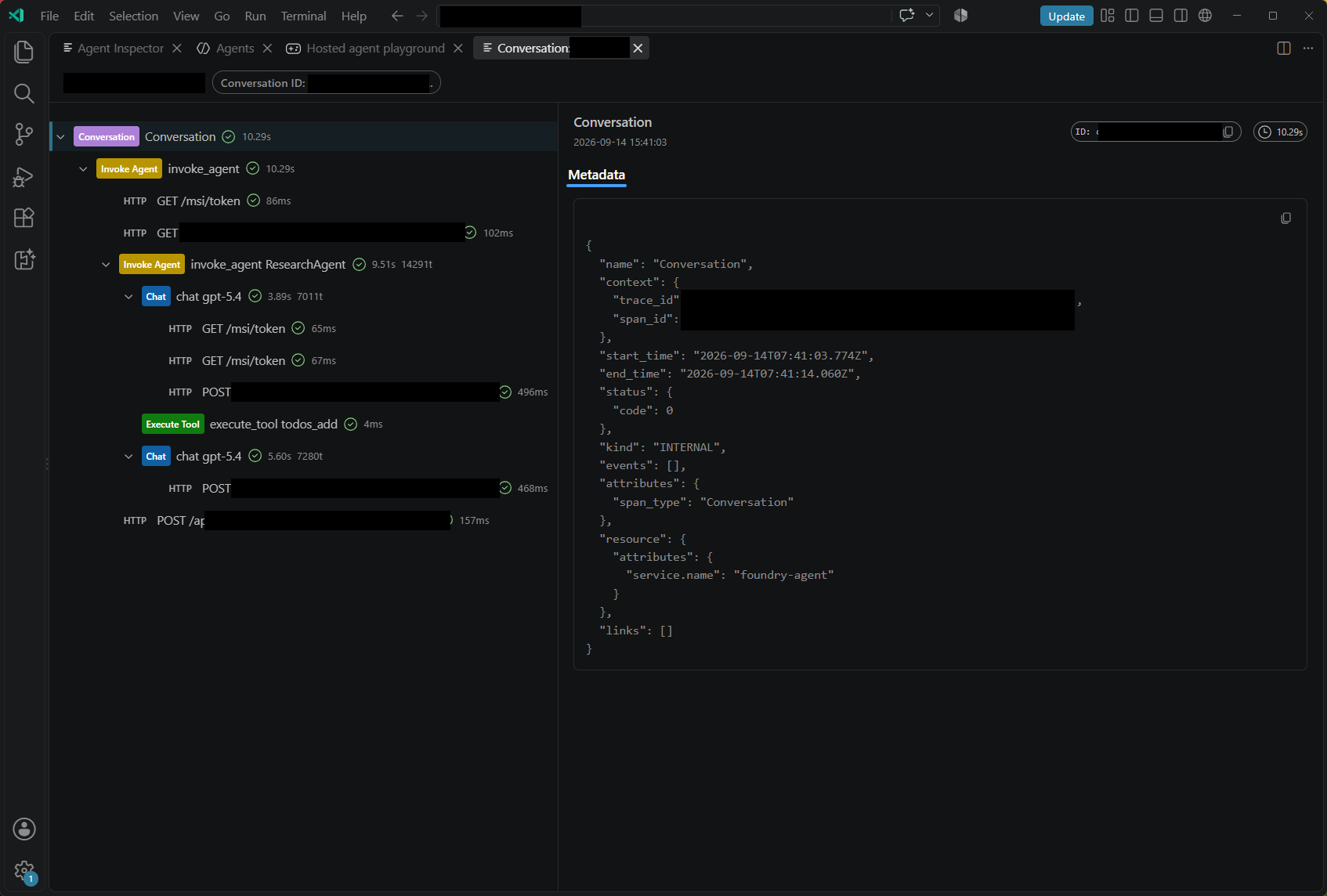1327x896 pixels.
Task: Click the Chat badge of the 3.89s row
Action: pyautogui.click(x=156, y=297)
